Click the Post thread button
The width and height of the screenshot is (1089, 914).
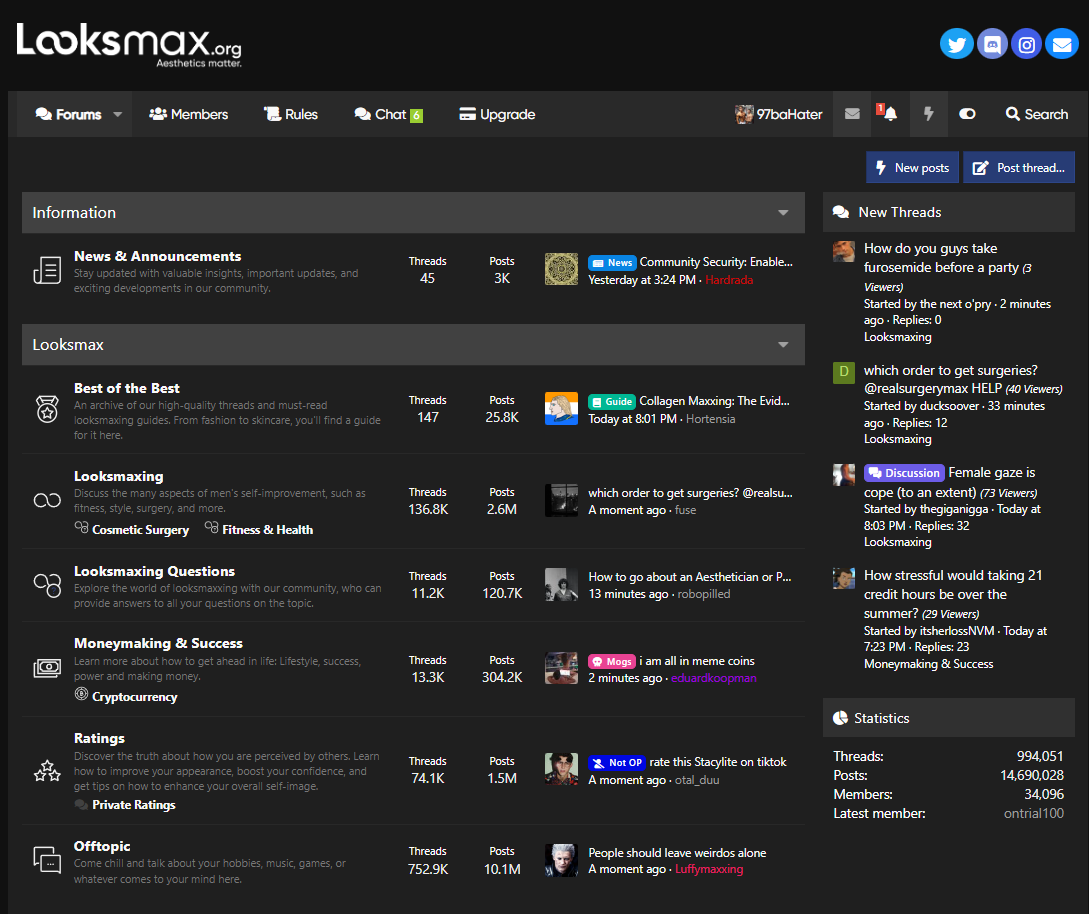1019,168
